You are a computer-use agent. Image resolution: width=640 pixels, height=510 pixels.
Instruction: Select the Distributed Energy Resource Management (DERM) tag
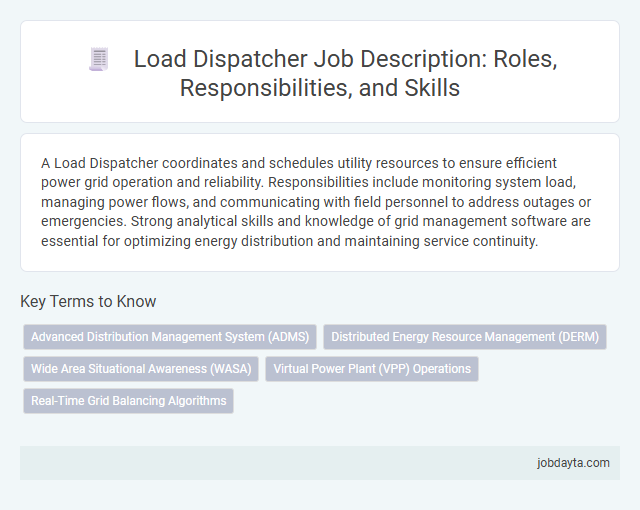[x=465, y=337]
